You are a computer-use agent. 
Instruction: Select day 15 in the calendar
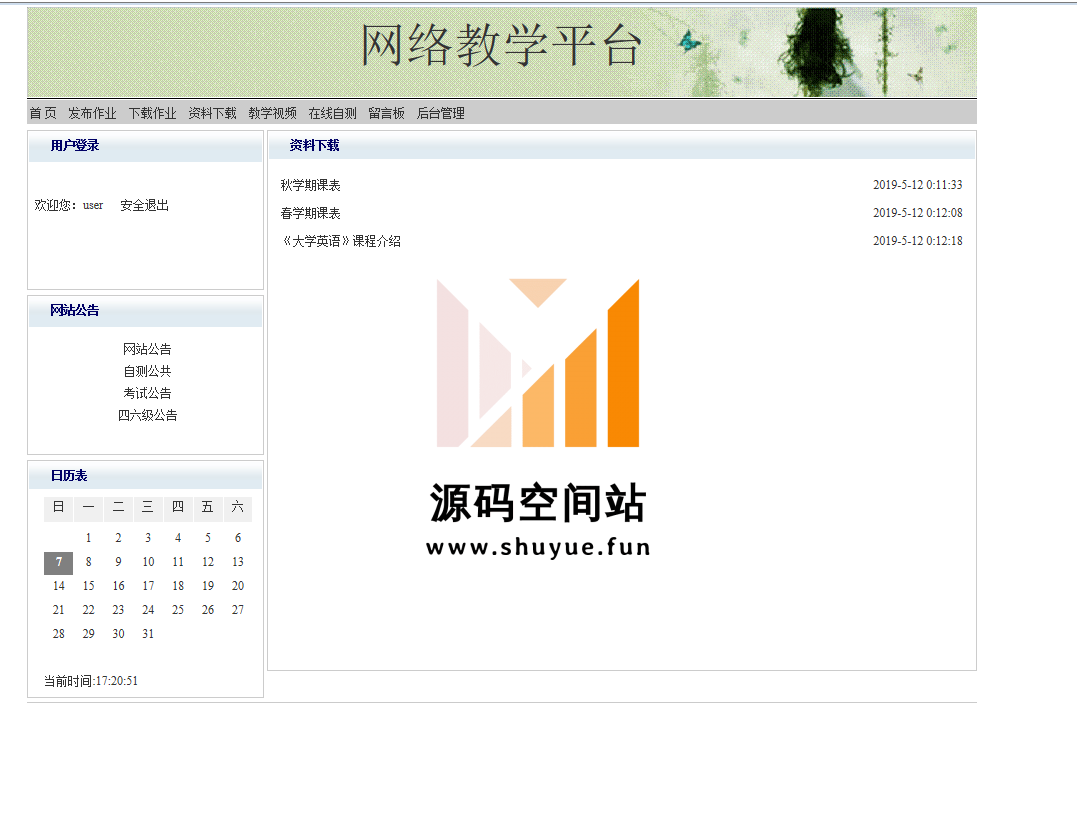pos(89,586)
